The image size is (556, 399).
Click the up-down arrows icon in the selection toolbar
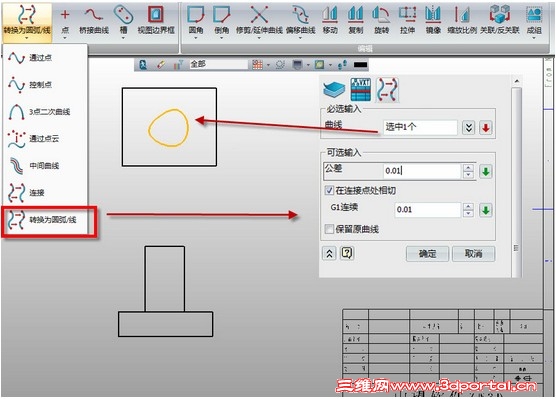(342, 65)
